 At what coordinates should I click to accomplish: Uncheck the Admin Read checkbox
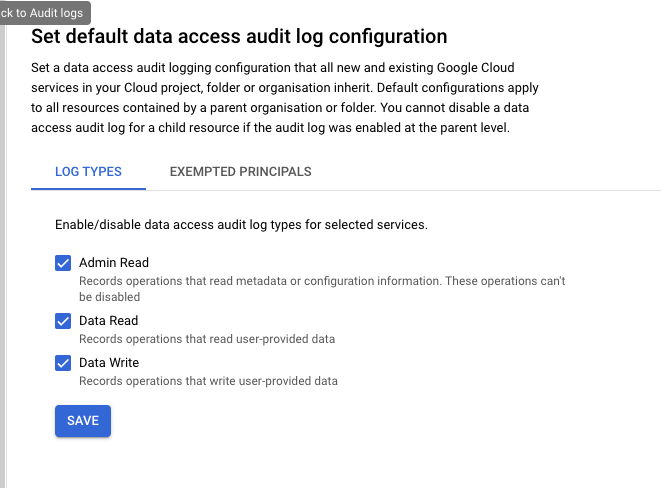63,263
